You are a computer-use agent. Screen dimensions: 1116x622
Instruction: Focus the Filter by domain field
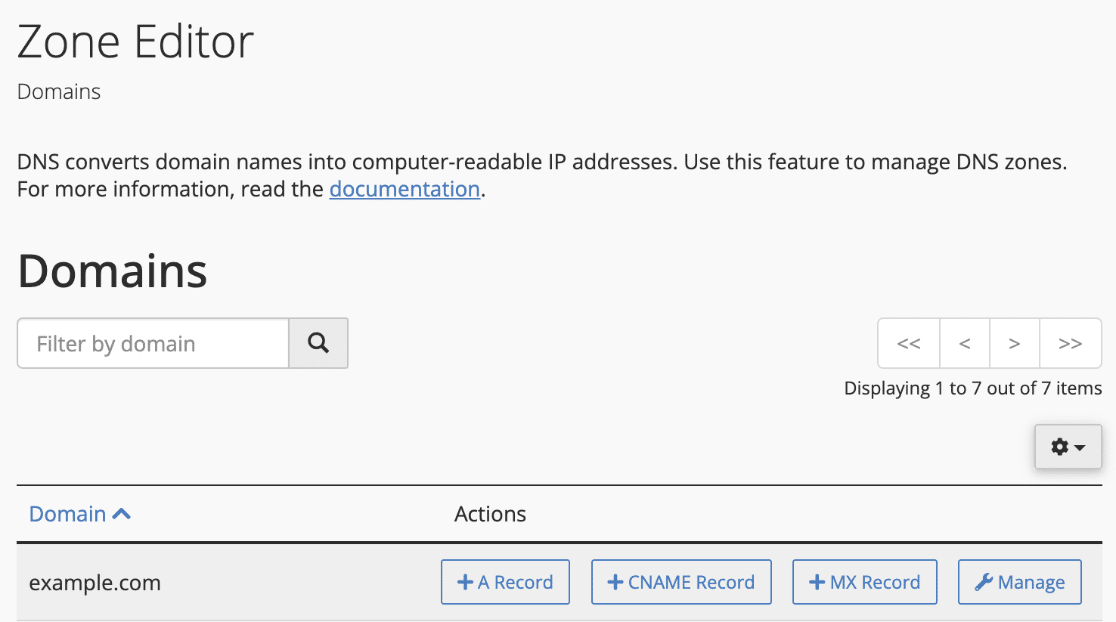click(x=153, y=343)
